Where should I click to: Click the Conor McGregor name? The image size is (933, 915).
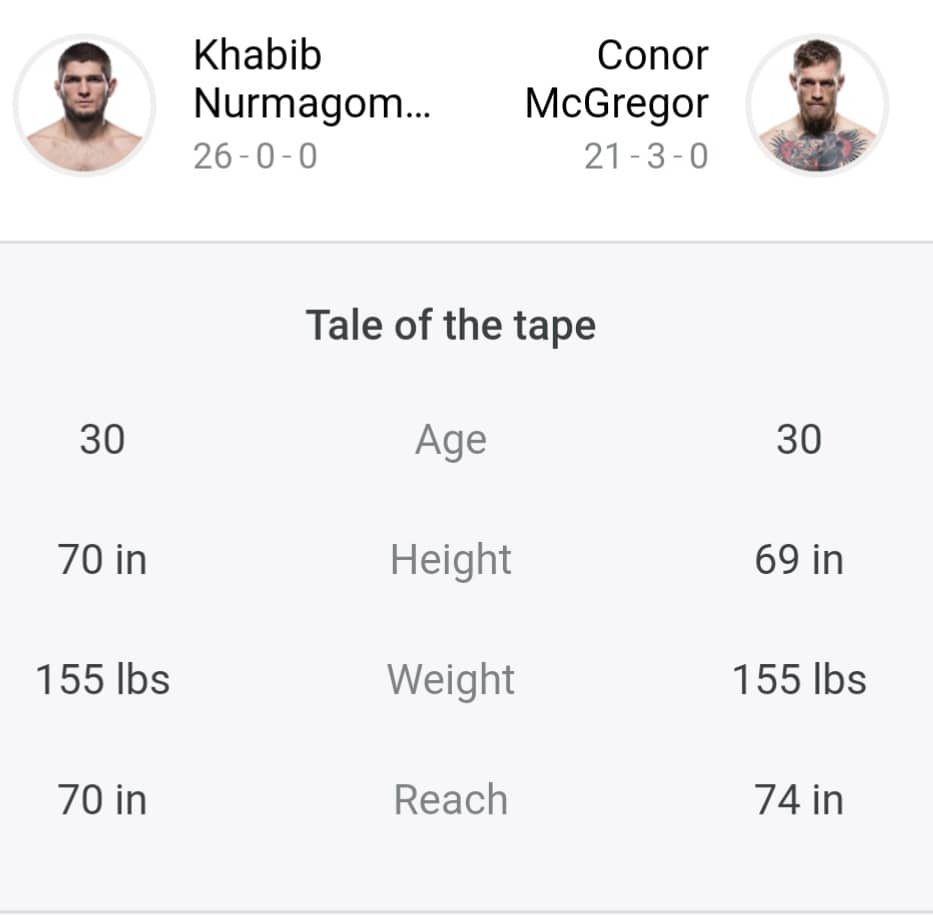pos(617,79)
